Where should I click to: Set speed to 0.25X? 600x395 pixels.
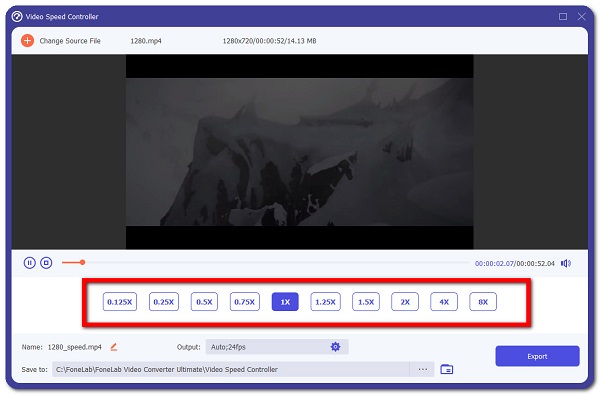pyautogui.click(x=164, y=302)
